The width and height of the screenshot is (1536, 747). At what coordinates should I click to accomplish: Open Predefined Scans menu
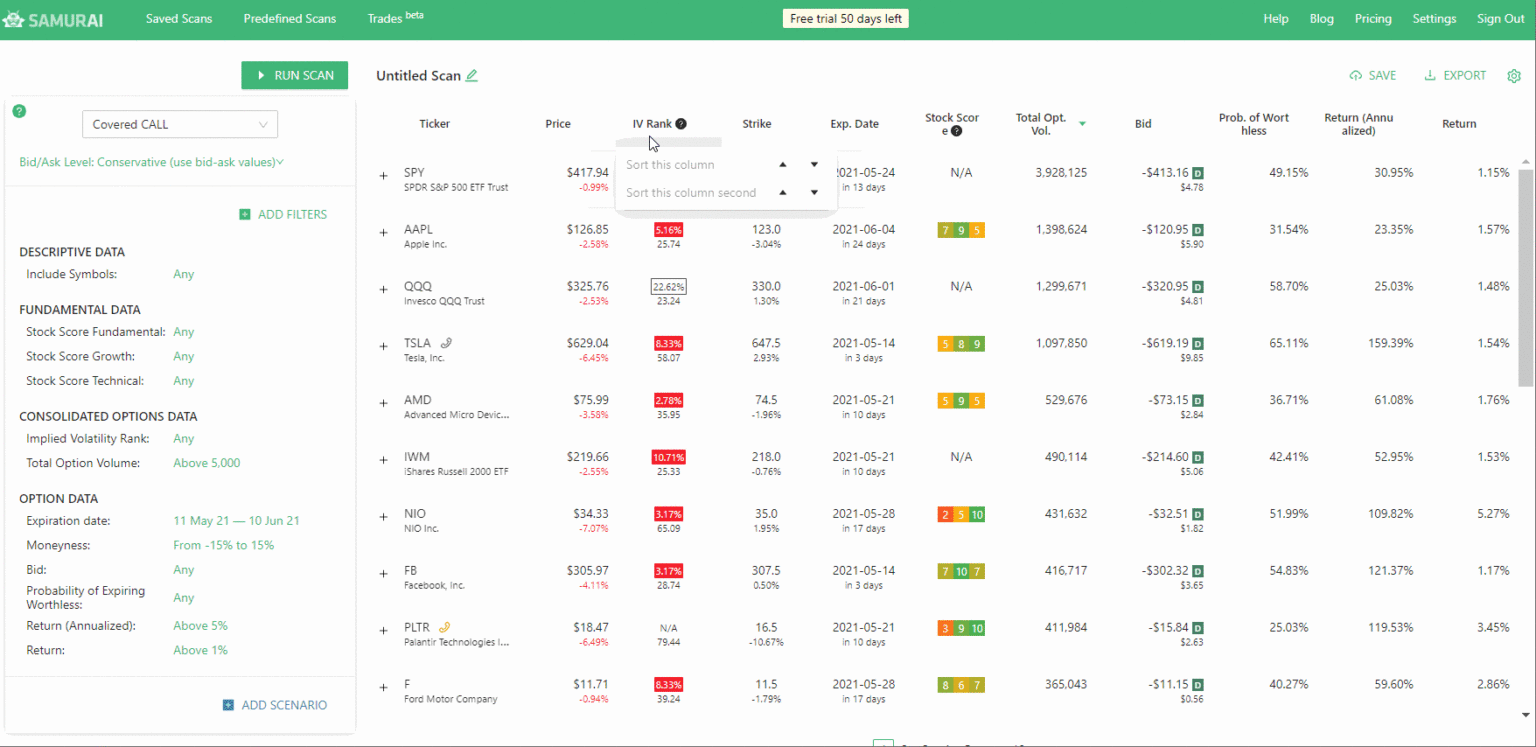(x=290, y=19)
